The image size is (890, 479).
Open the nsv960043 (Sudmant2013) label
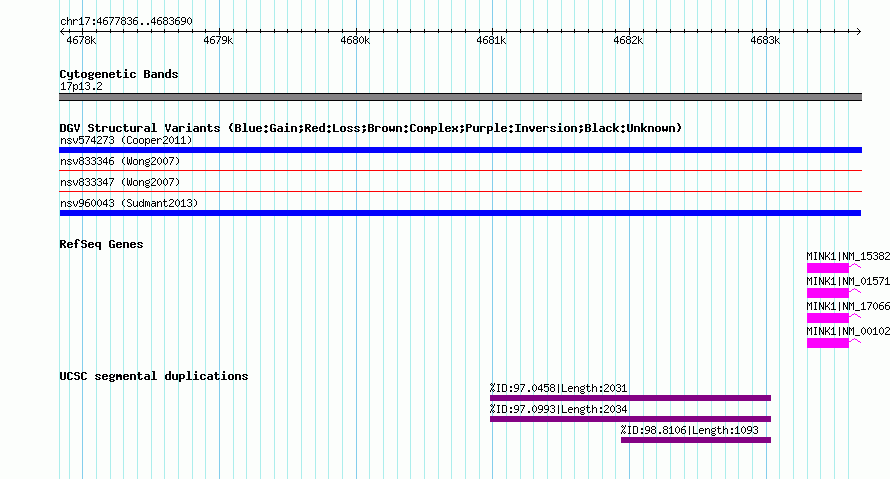click(x=129, y=203)
